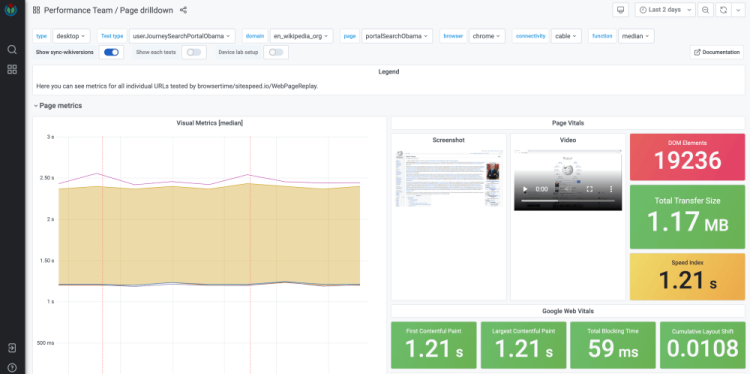Image resolution: width=750 pixels, height=374 pixels.
Task: Open the Legend panel title menu
Action: (388, 72)
